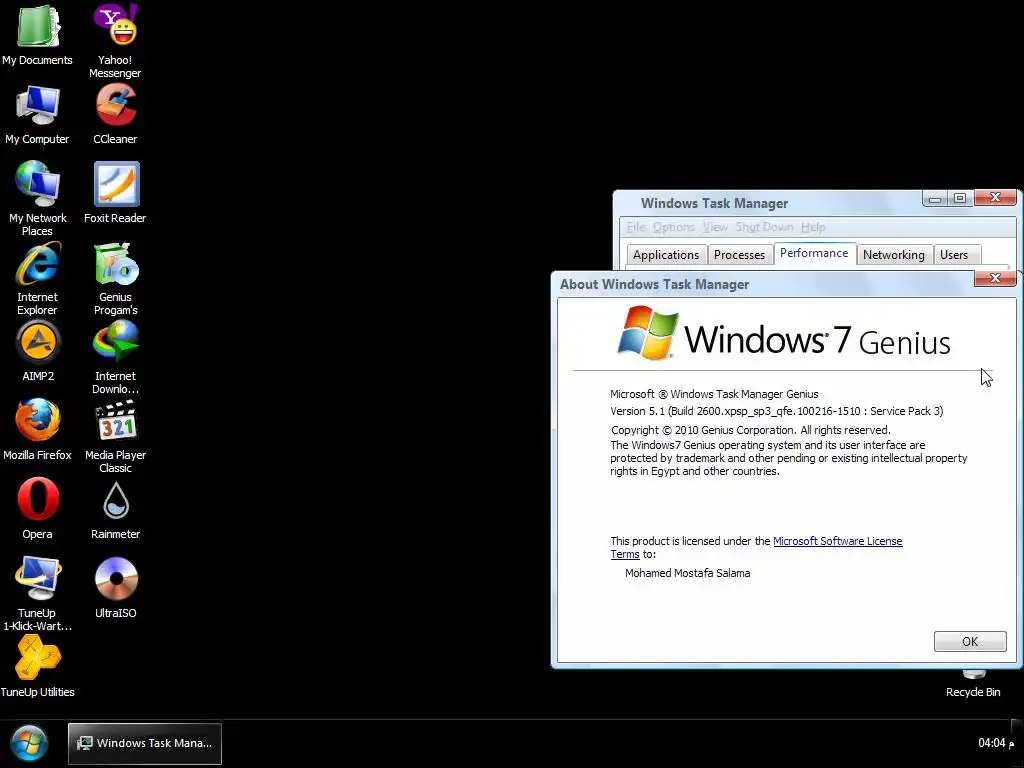Close the About Windows Task Manager dialog
The width and height of the screenshot is (1024, 768).
click(995, 278)
